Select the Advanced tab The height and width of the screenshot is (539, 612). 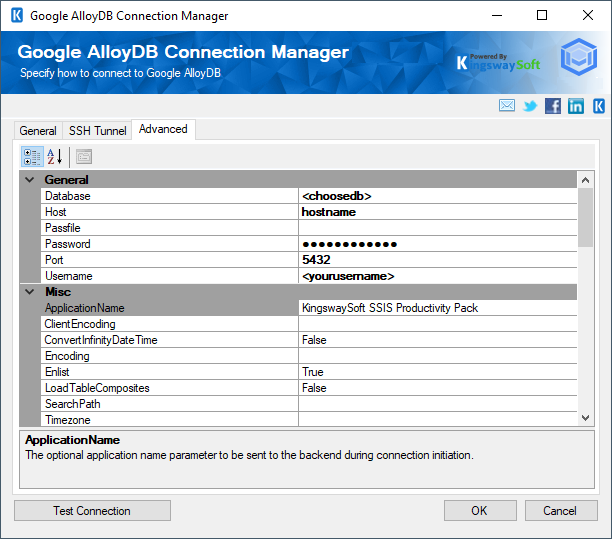coord(163,129)
